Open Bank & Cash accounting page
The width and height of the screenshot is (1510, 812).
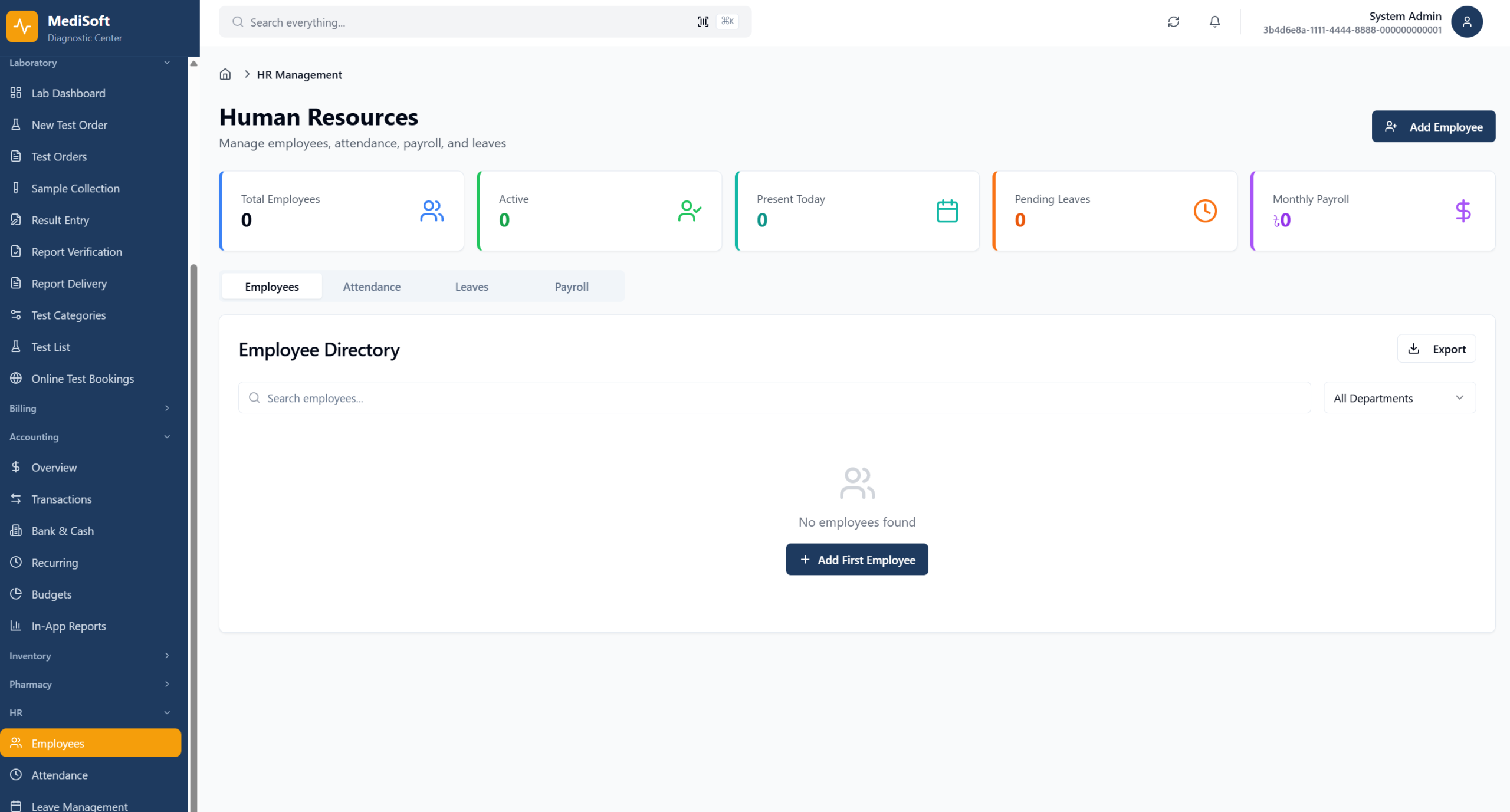(x=63, y=531)
